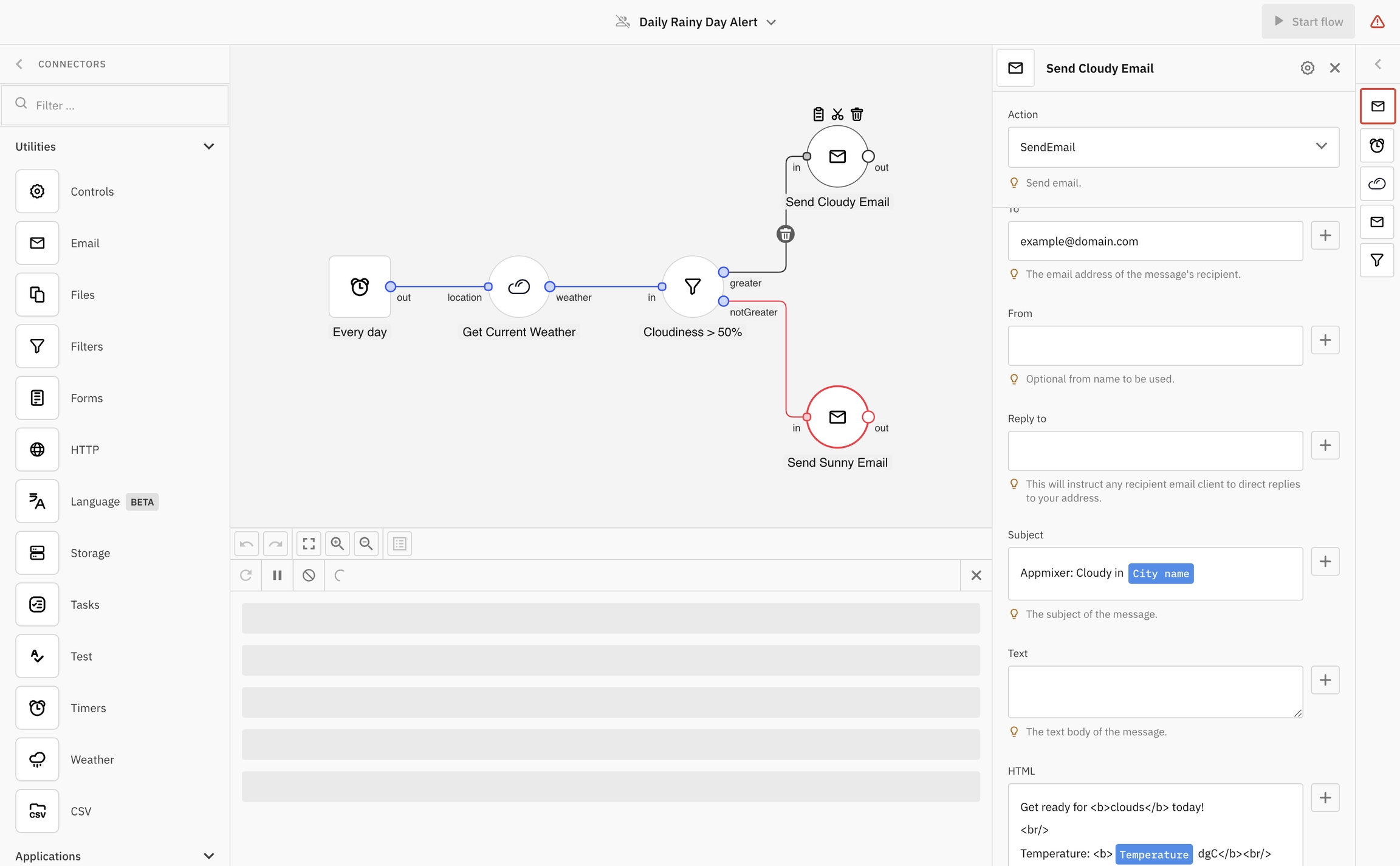Select the filter tab in the right sidebar

click(1377, 260)
